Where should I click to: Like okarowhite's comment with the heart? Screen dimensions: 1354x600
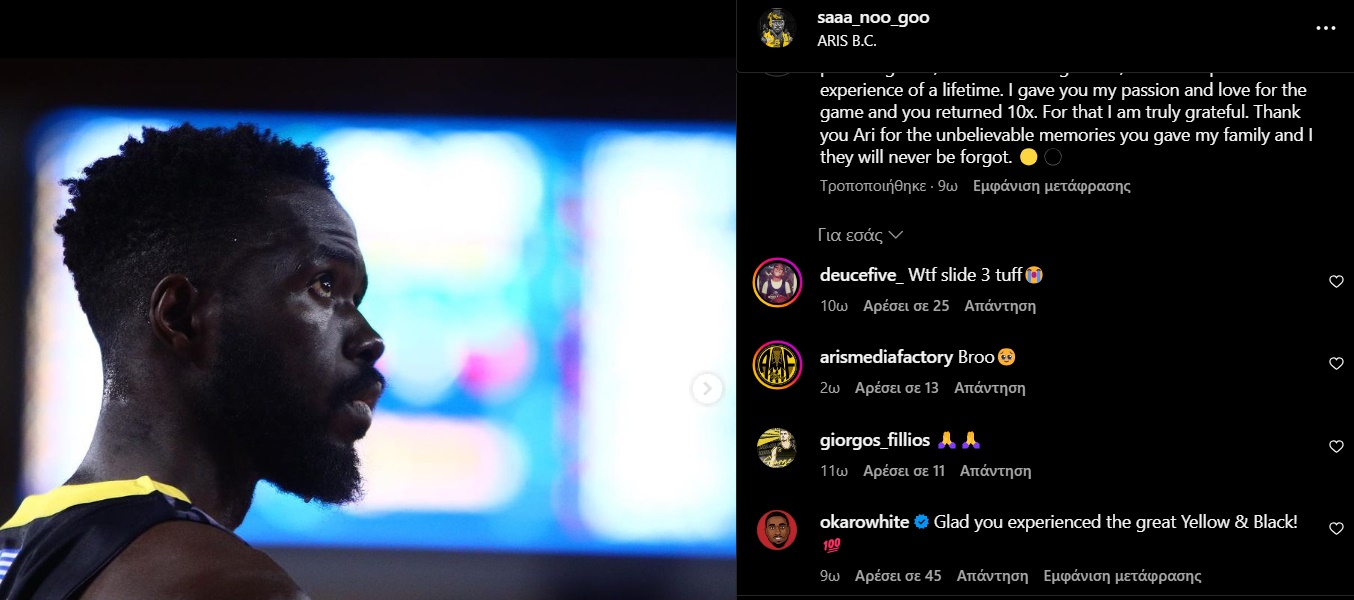click(x=1336, y=529)
